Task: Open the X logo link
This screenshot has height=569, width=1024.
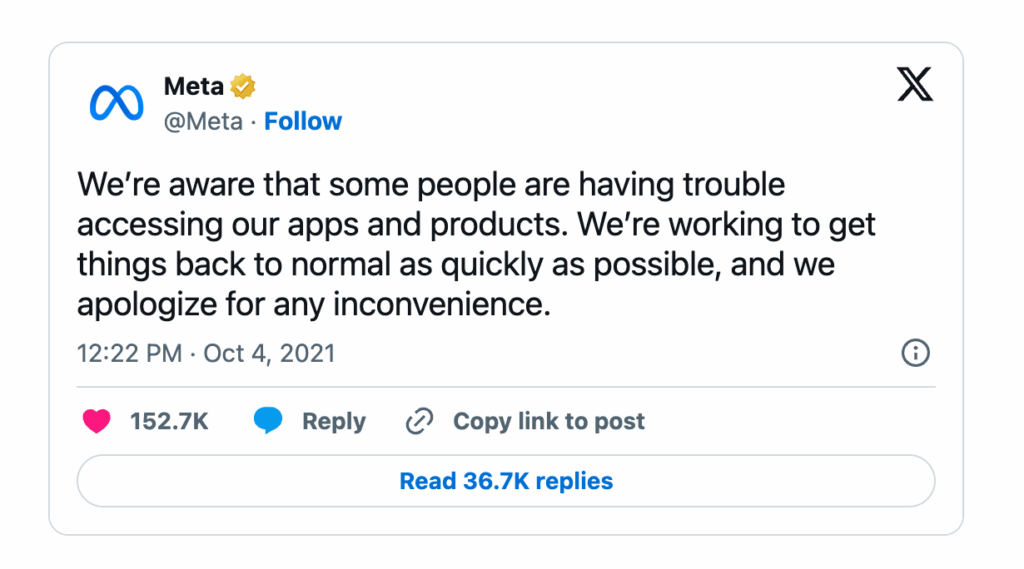Action: point(914,87)
